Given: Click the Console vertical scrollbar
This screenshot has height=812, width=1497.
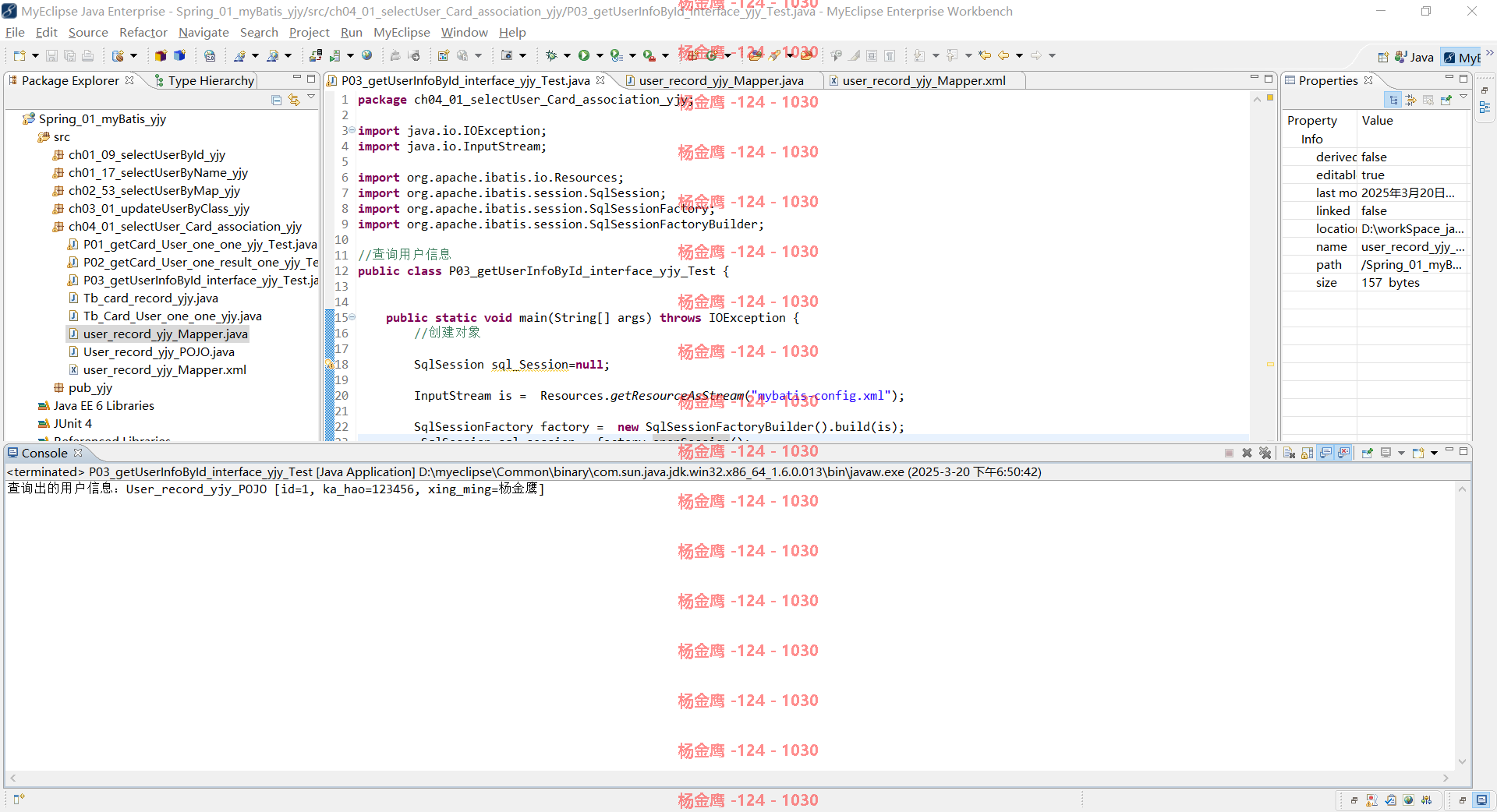Looking at the screenshot, I should [1462, 625].
